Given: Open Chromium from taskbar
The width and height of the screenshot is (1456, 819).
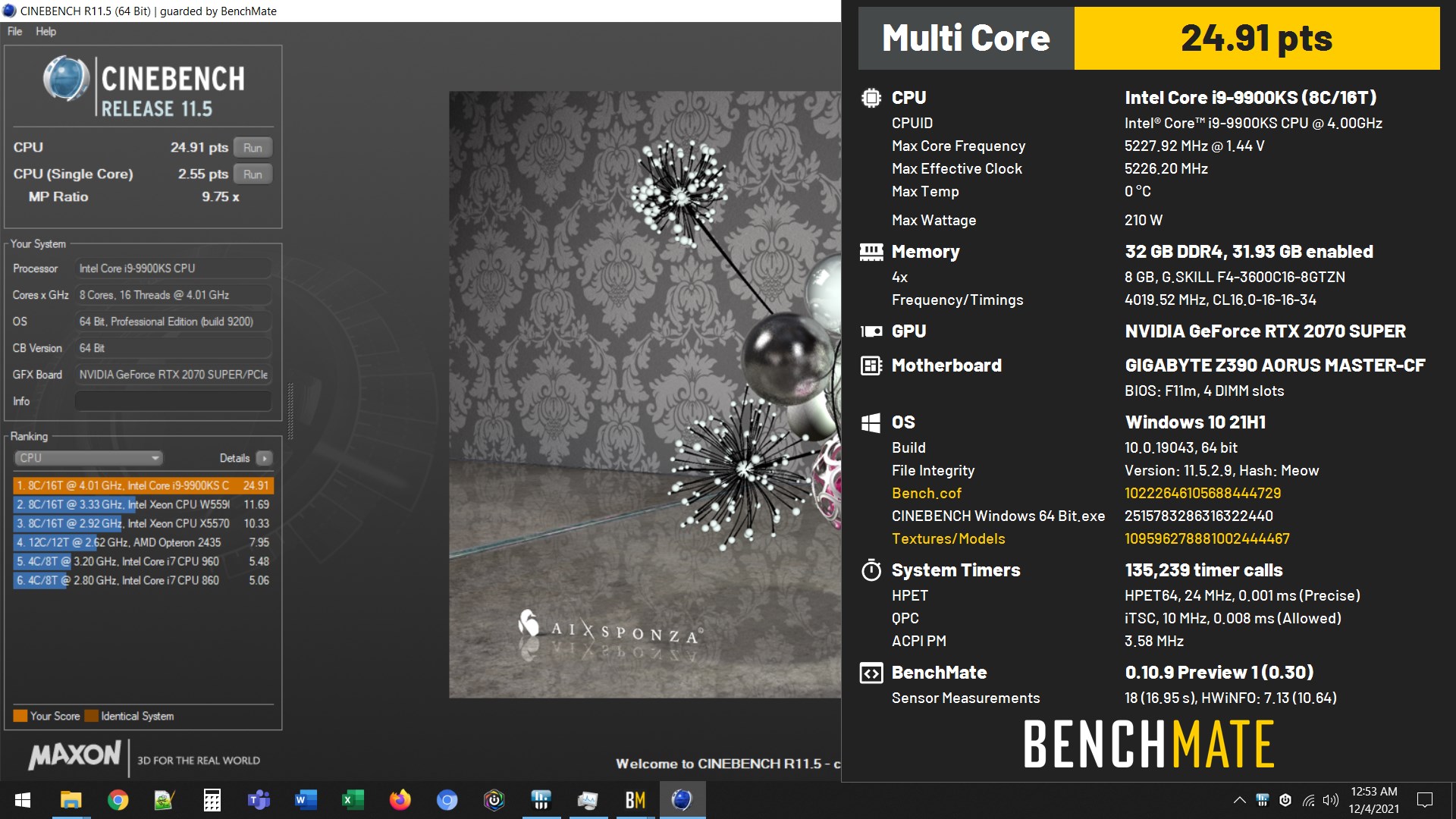Looking at the screenshot, I should [447, 800].
